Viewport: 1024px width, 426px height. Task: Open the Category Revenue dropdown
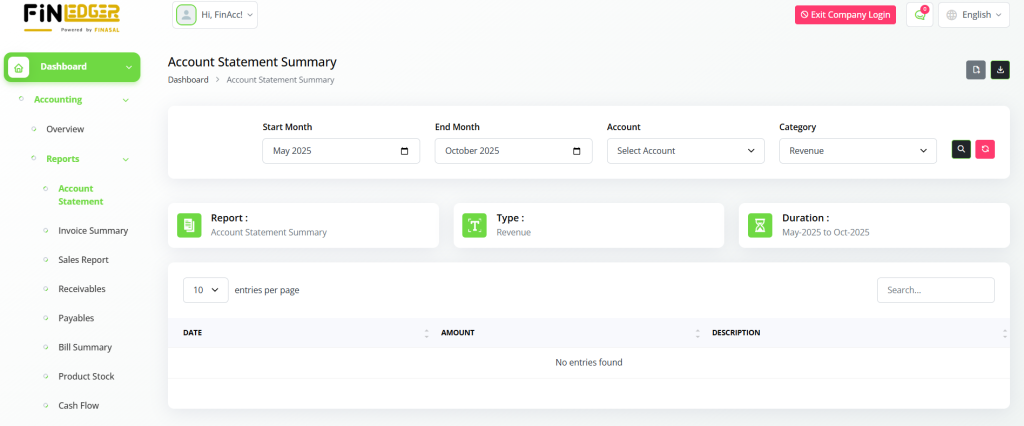point(857,151)
